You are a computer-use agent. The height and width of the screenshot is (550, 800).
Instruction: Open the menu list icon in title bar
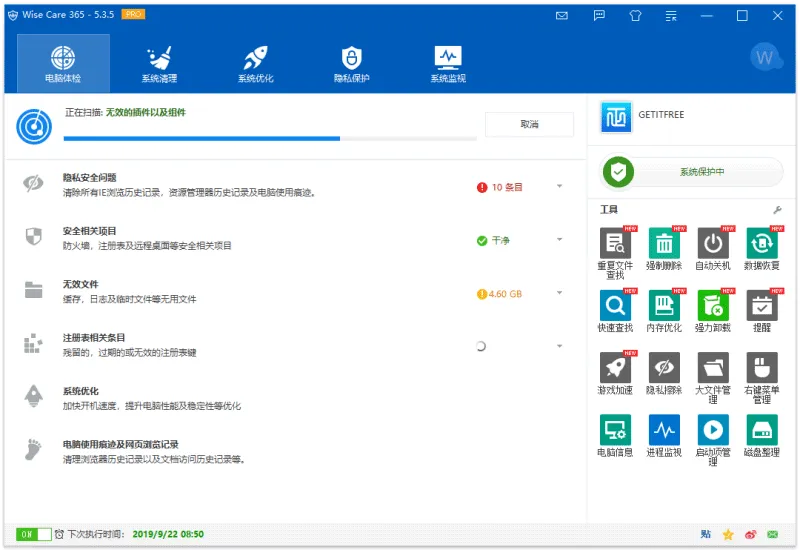[671, 16]
